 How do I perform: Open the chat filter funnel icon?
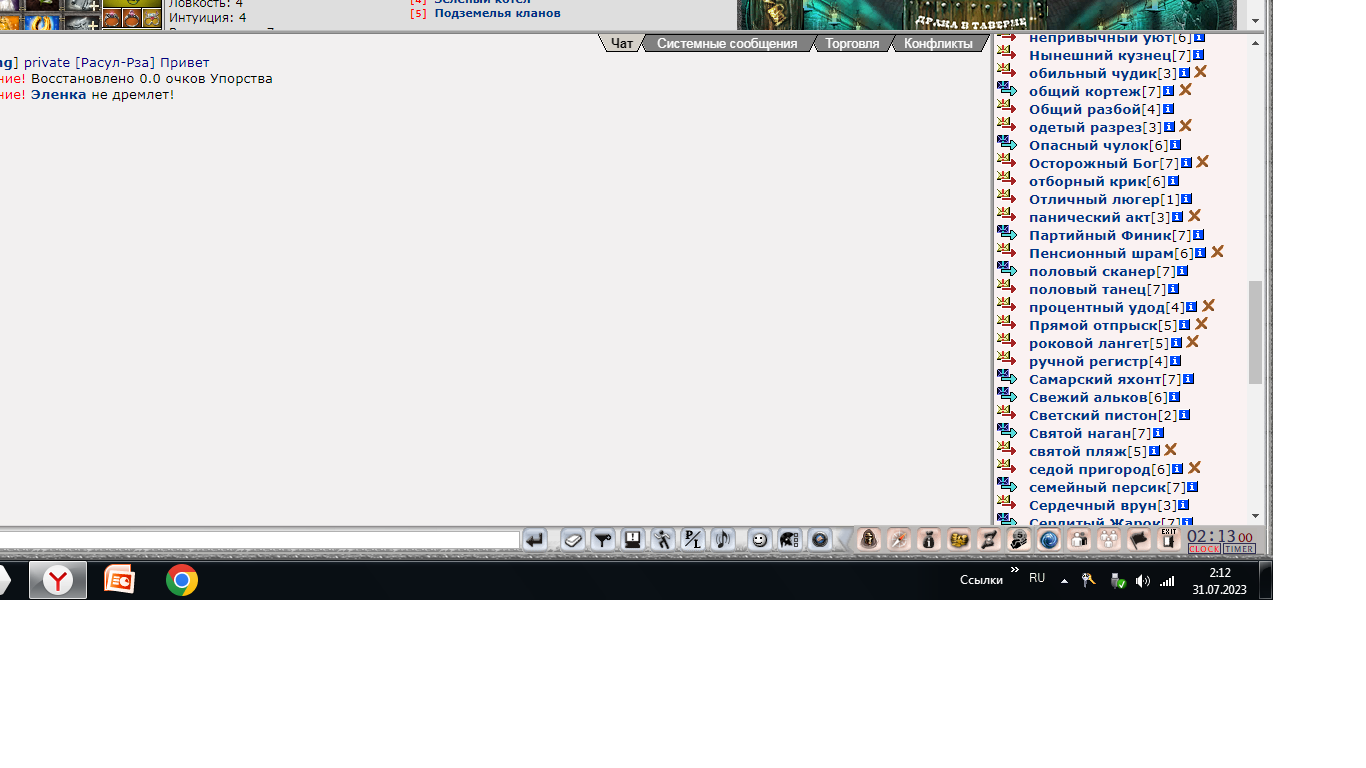click(x=603, y=540)
